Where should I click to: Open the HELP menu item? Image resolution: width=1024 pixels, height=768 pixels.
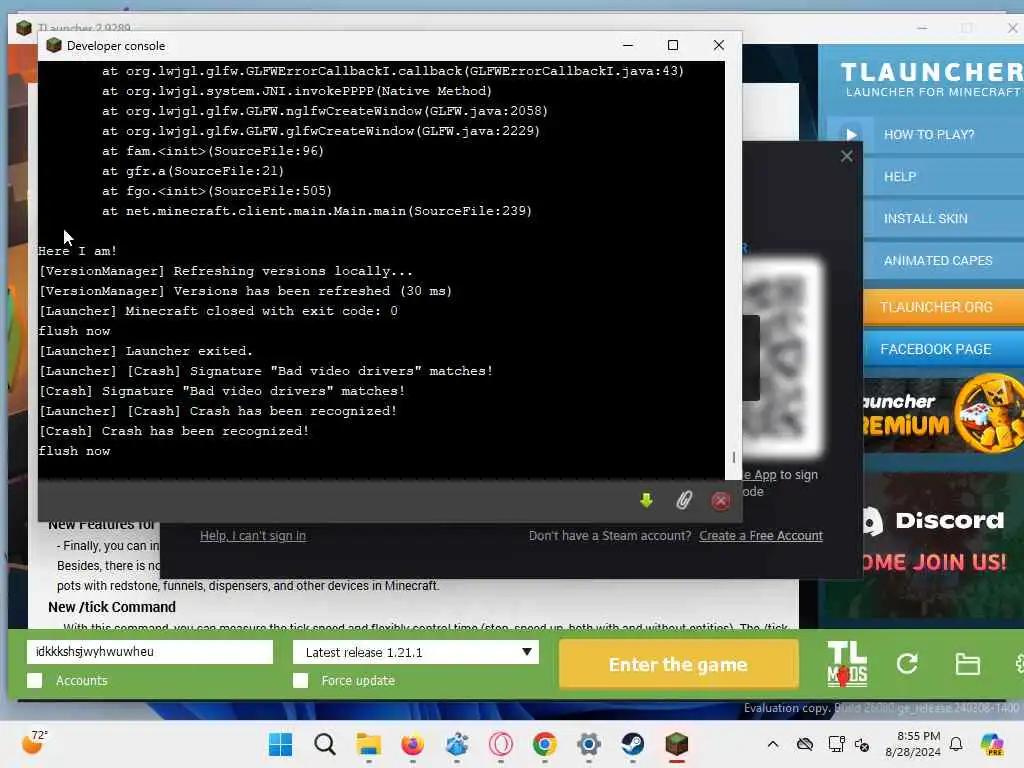click(x=899, y=177)
